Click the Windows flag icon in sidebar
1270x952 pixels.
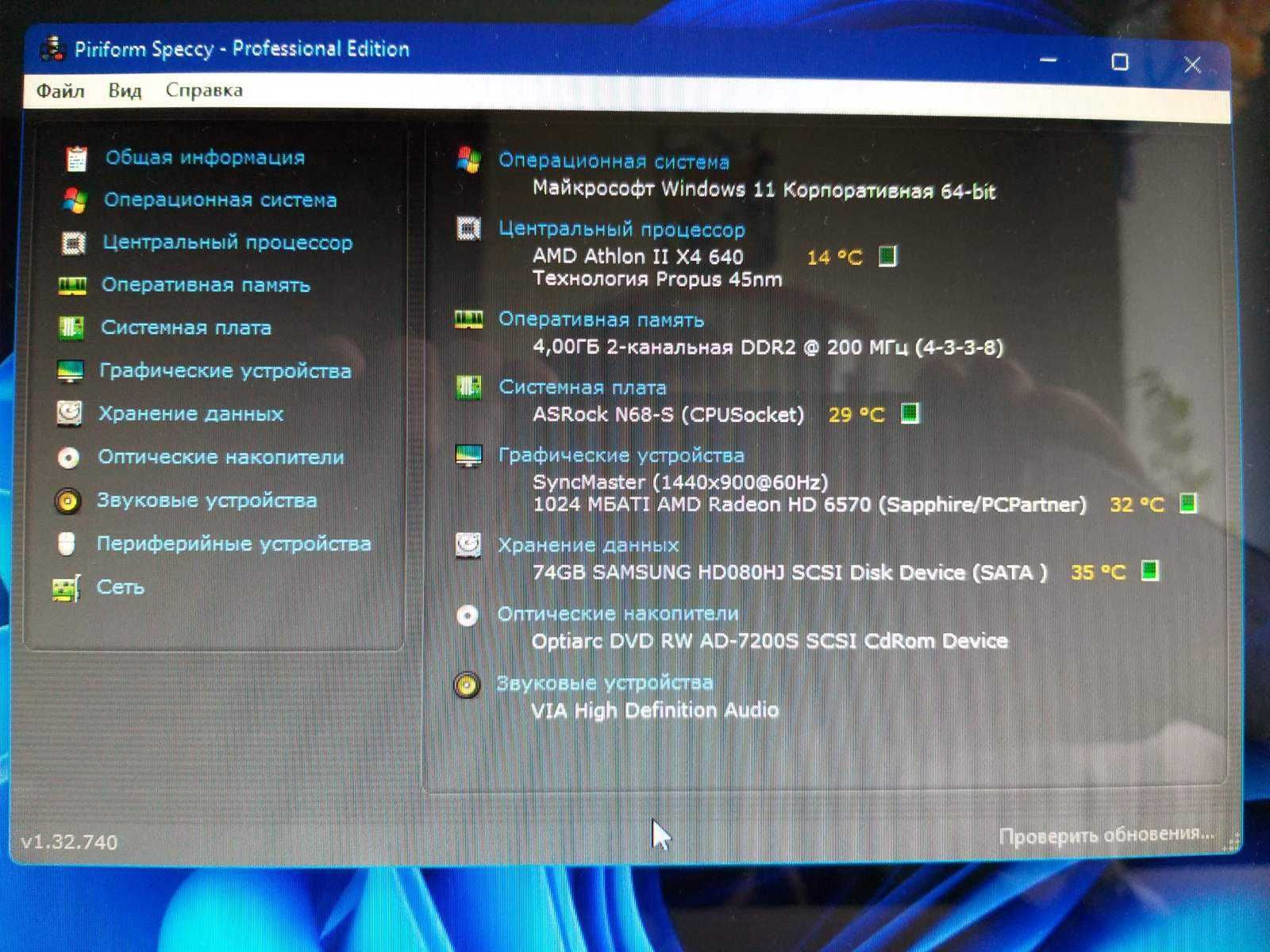point(75,200)
